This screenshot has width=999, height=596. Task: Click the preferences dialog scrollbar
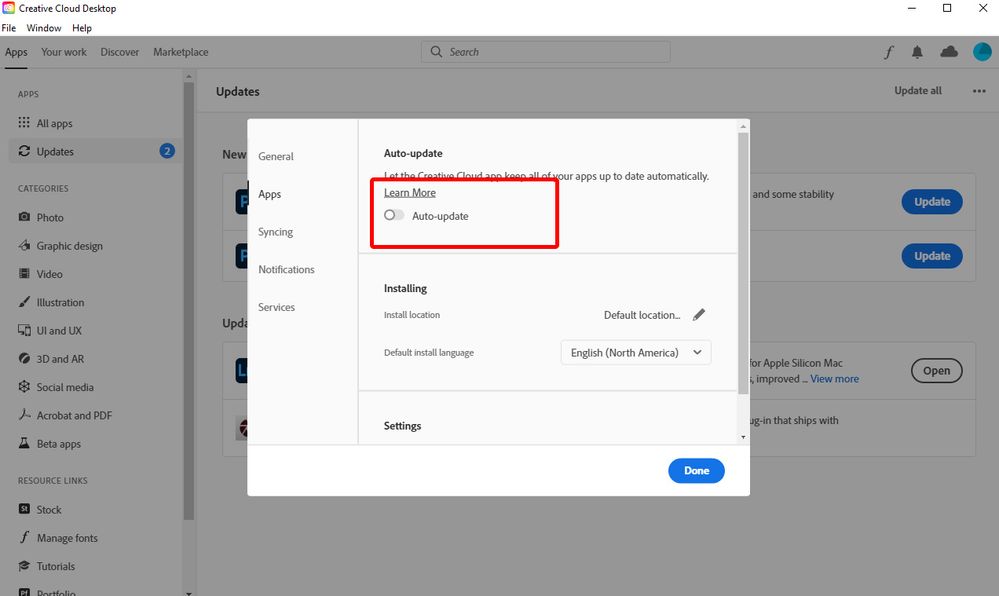(743, 261)
